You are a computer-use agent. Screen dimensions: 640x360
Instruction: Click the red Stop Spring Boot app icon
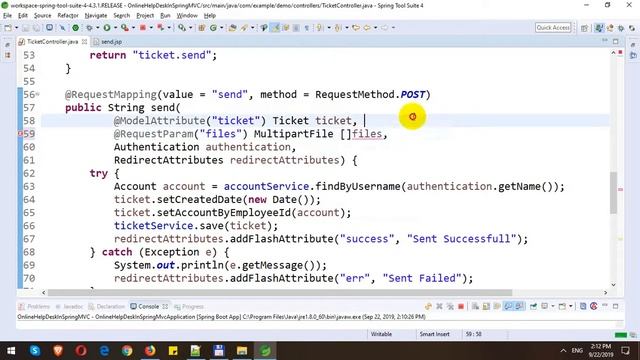tap(142, 28)
